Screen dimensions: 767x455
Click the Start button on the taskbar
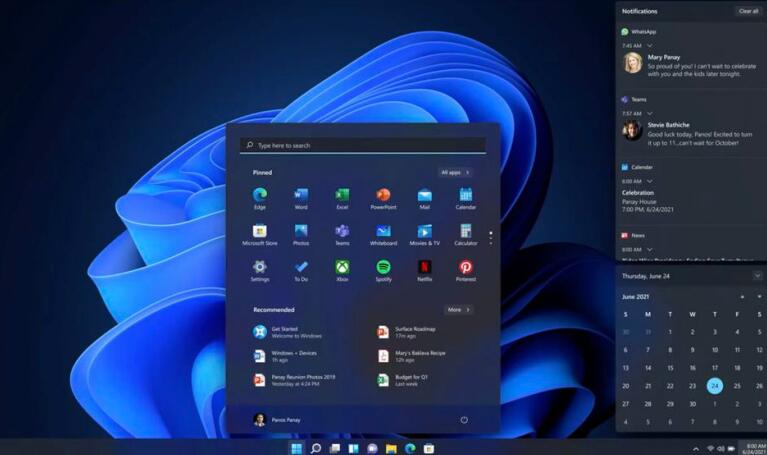(296, 448)
